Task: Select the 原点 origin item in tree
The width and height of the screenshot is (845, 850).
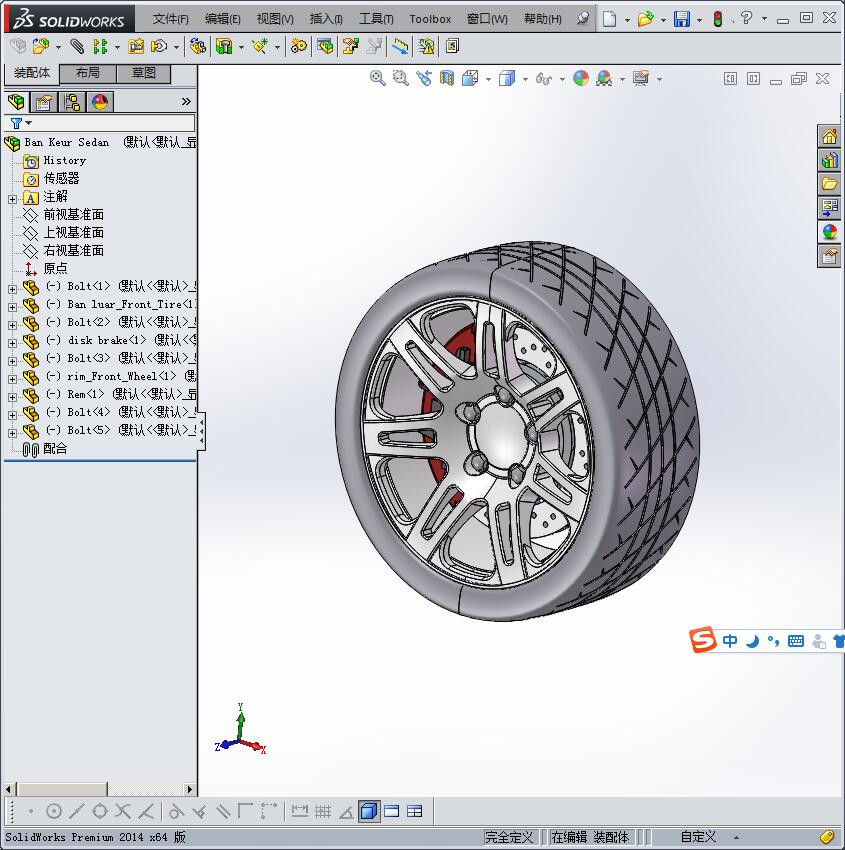Action: click(55, 268)
